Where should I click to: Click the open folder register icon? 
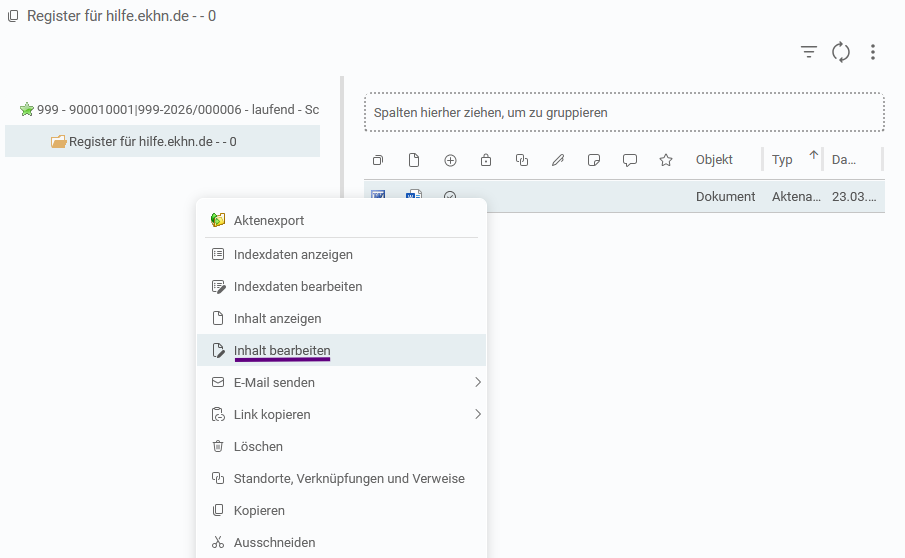[x=58, y=141]
